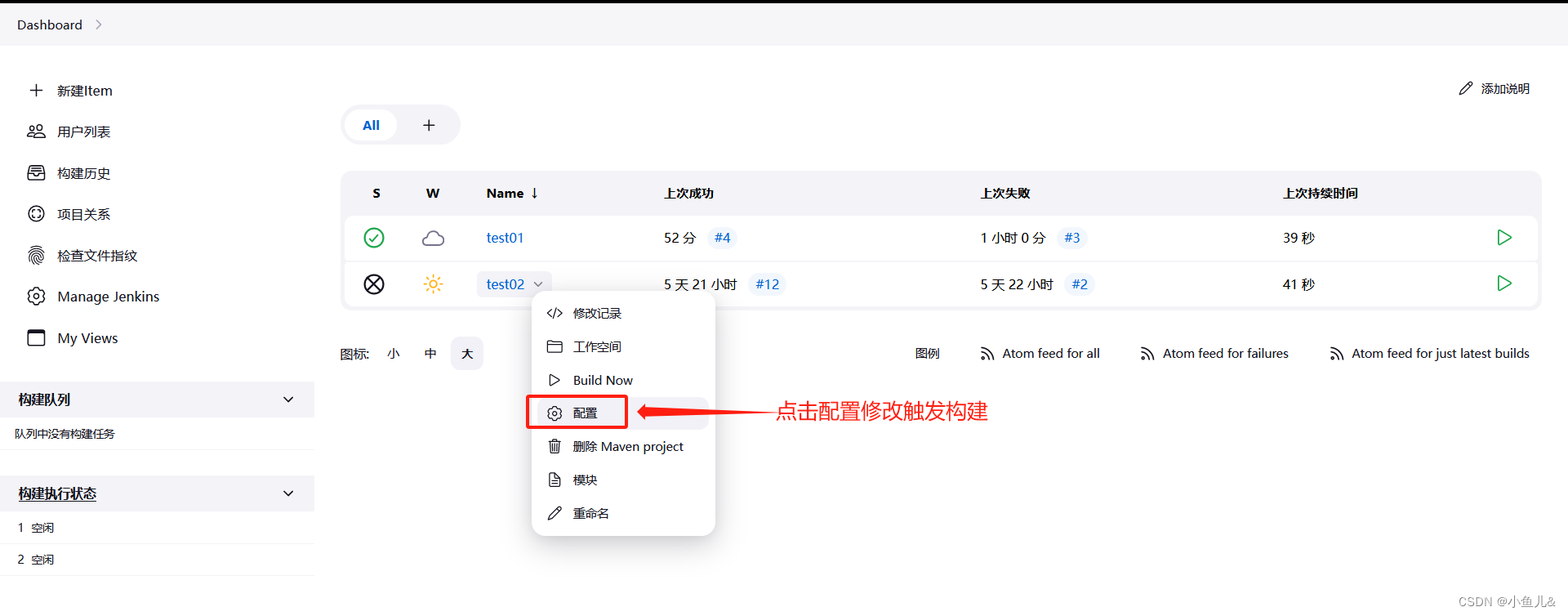
Task: Schedule a build with test01's green play icon
Action: point(1504,237)
